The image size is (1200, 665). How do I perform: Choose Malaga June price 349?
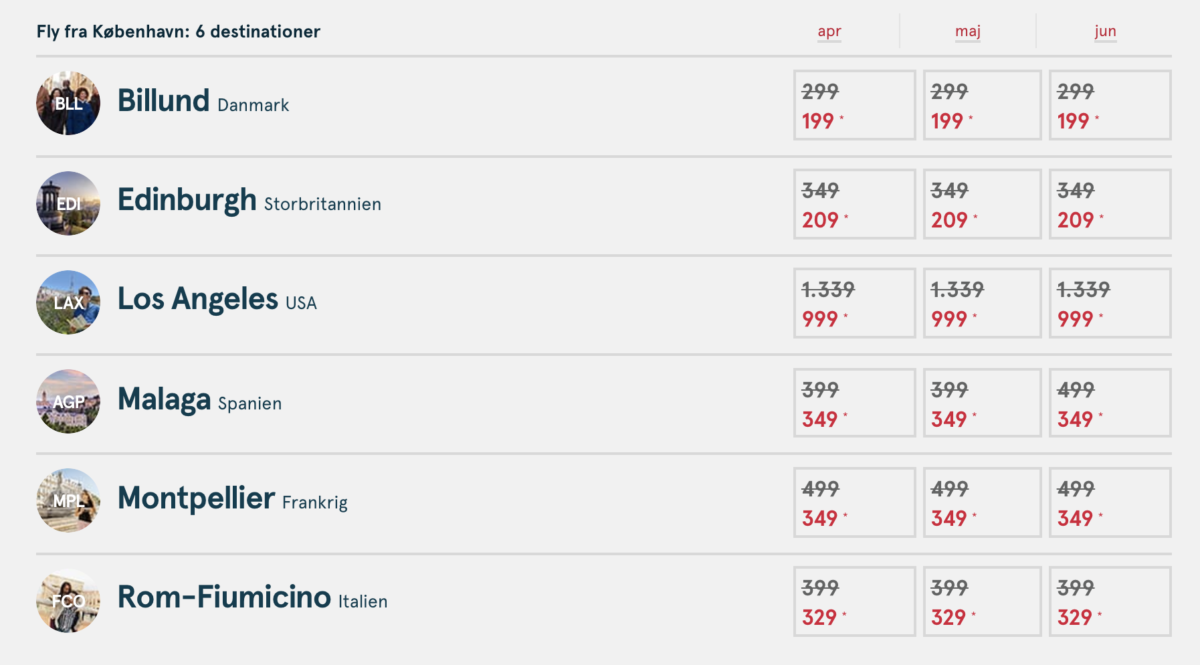[1110, 402]
